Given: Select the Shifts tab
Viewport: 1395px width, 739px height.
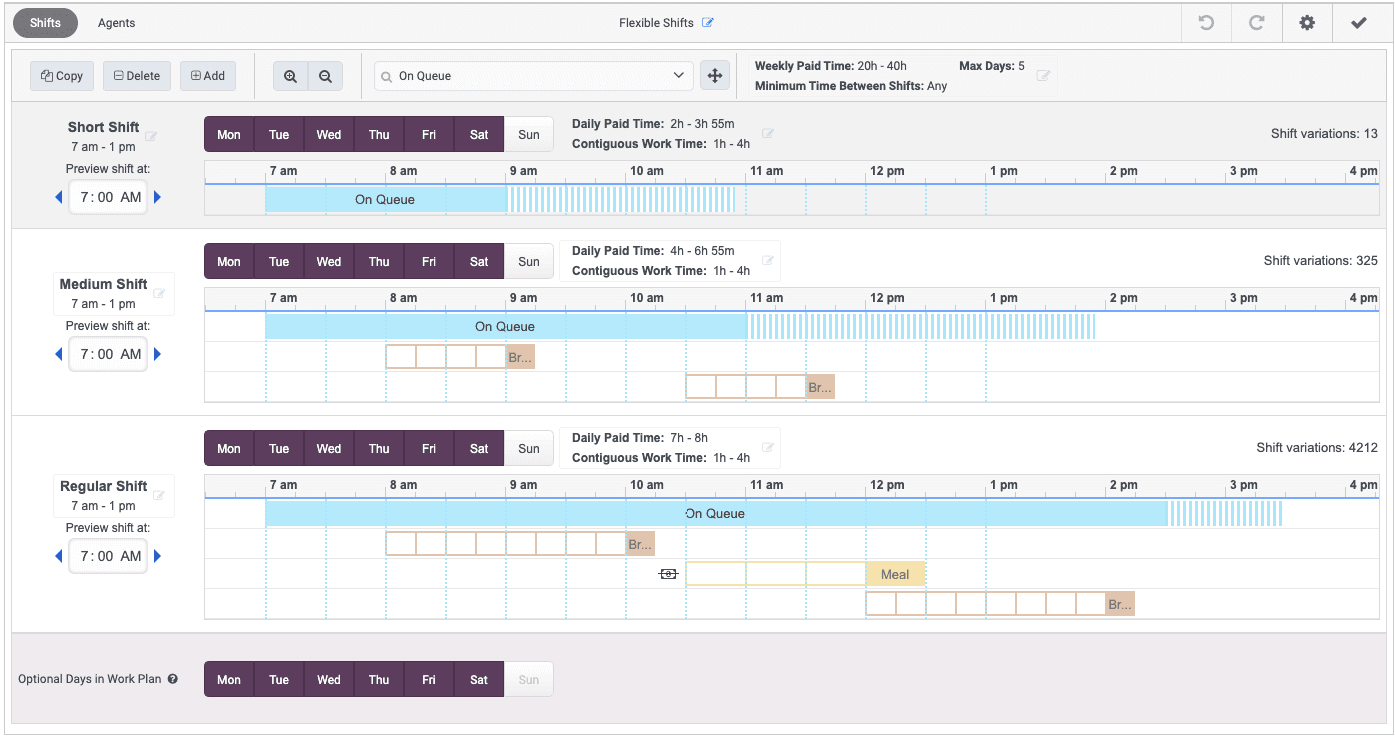Looking at the screenshot, I should (45, 22).
